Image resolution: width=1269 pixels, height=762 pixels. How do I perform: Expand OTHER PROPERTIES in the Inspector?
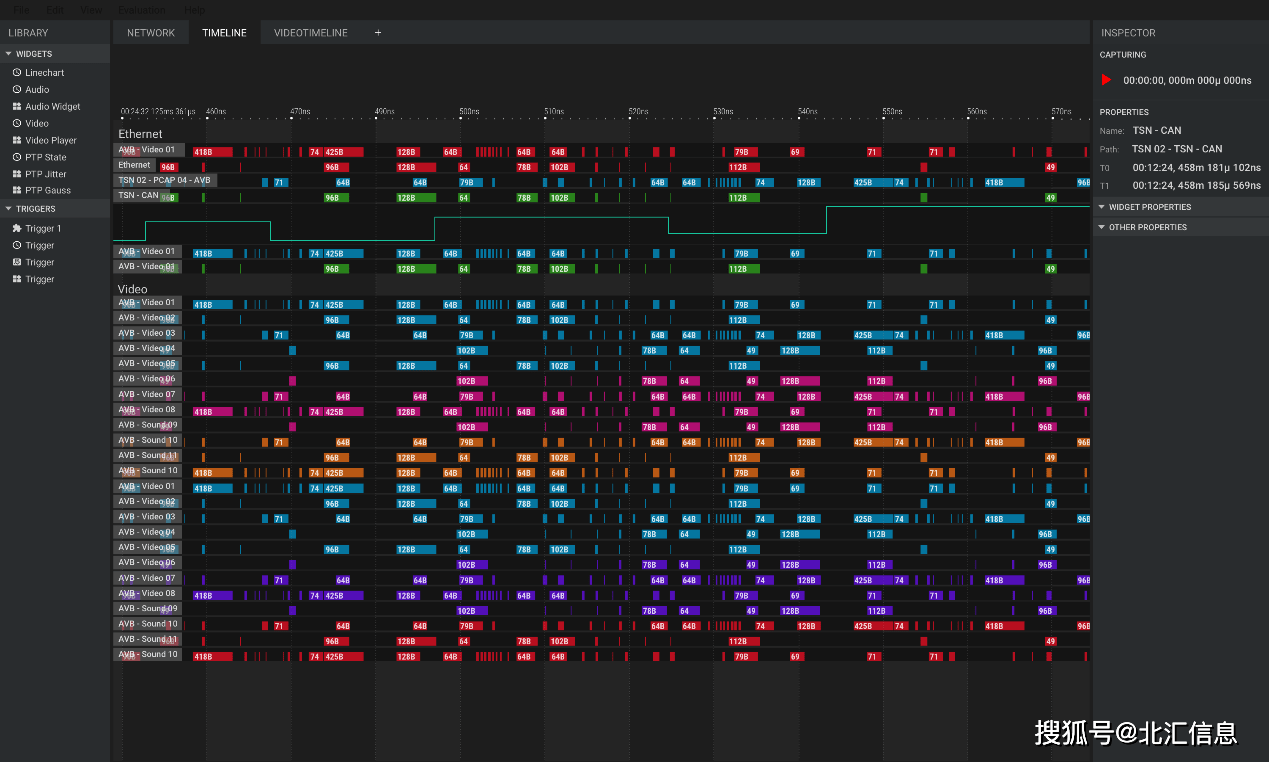pos(1147,227)
